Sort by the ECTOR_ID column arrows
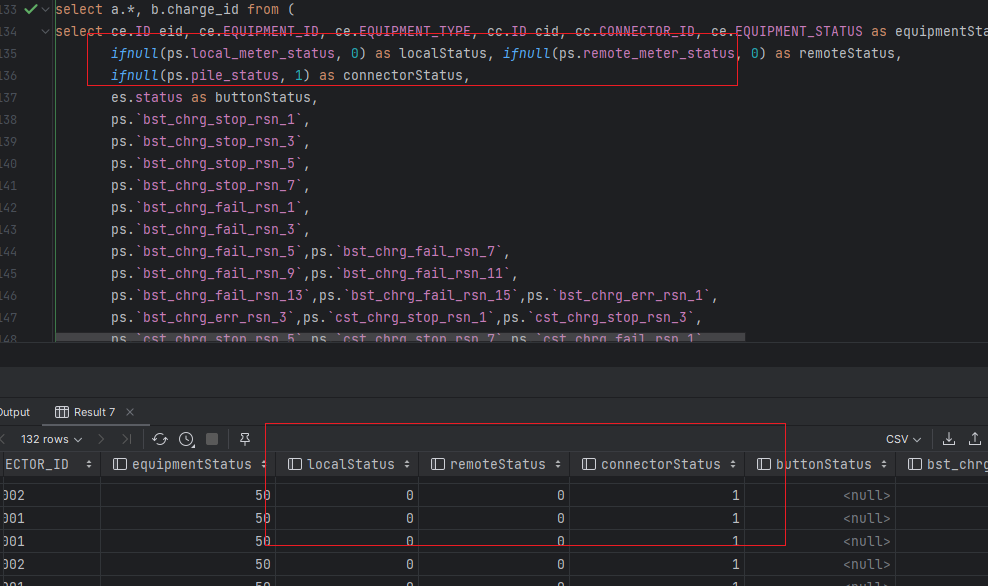Screen dimensions: 988x586 tap(89, 464)
